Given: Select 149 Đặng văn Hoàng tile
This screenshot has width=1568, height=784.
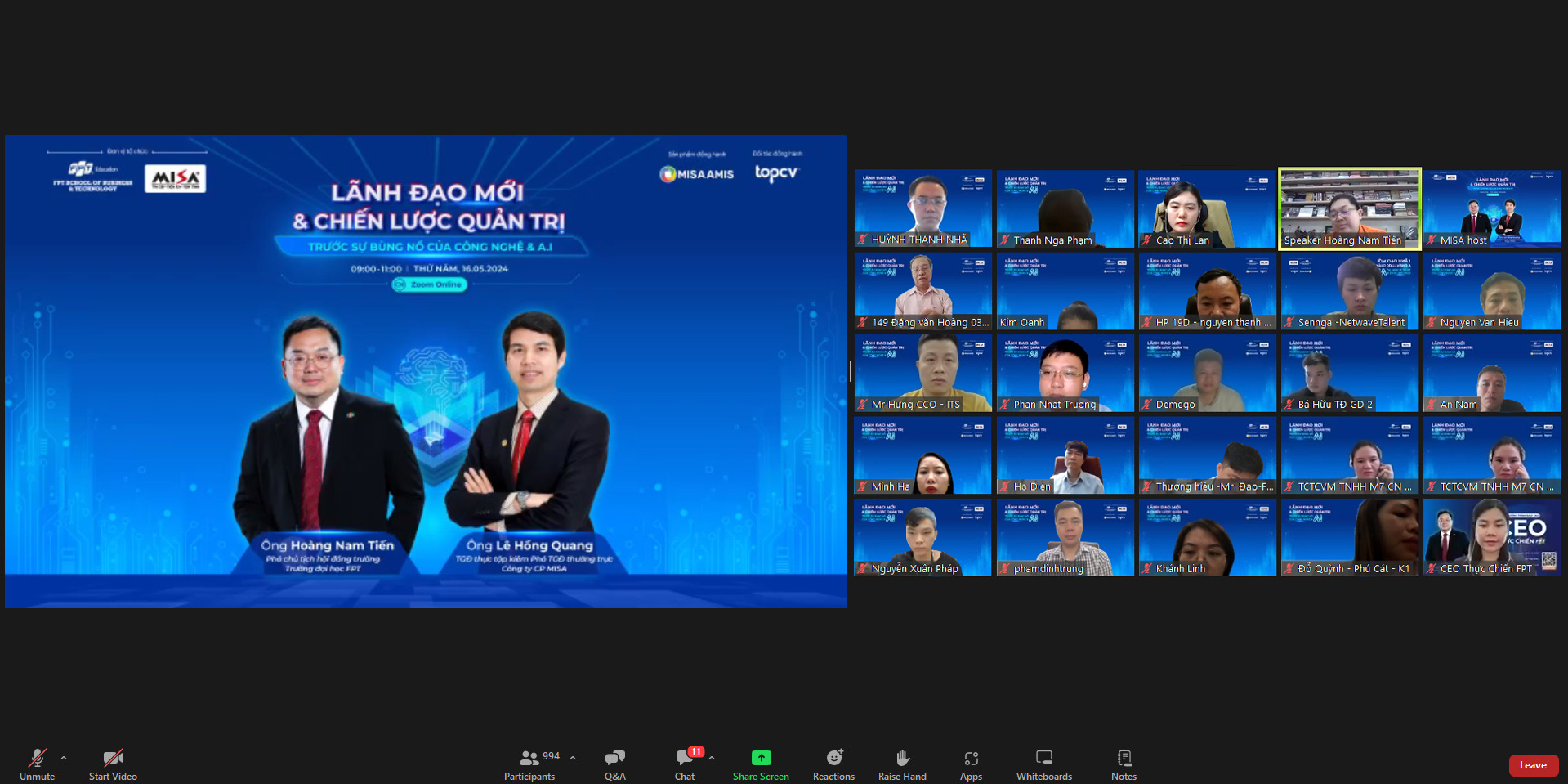Looking at the screenshot, I should click(923, 291).
